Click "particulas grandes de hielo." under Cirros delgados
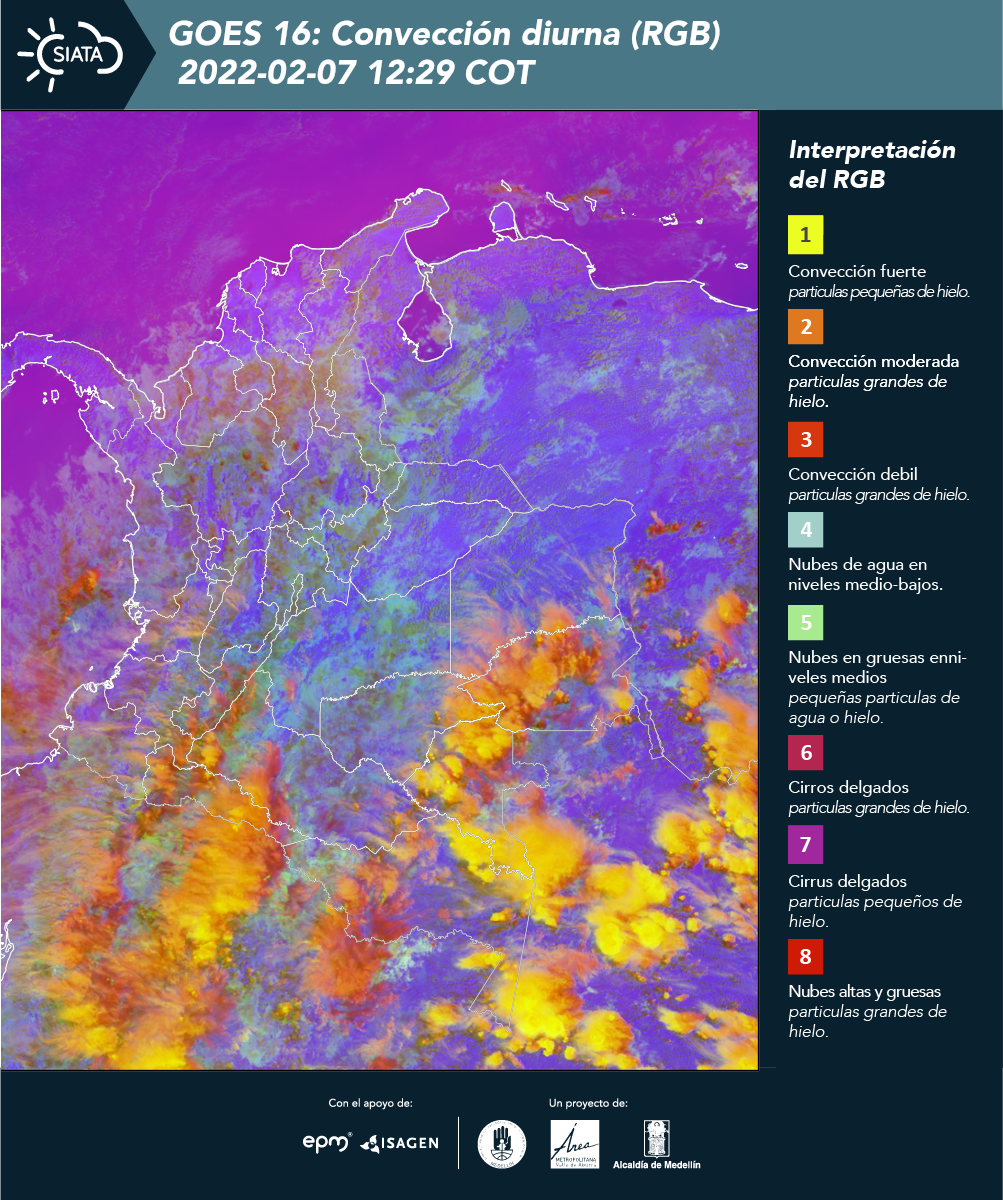Screen dimensions: 1003x1200 point(879,807)
